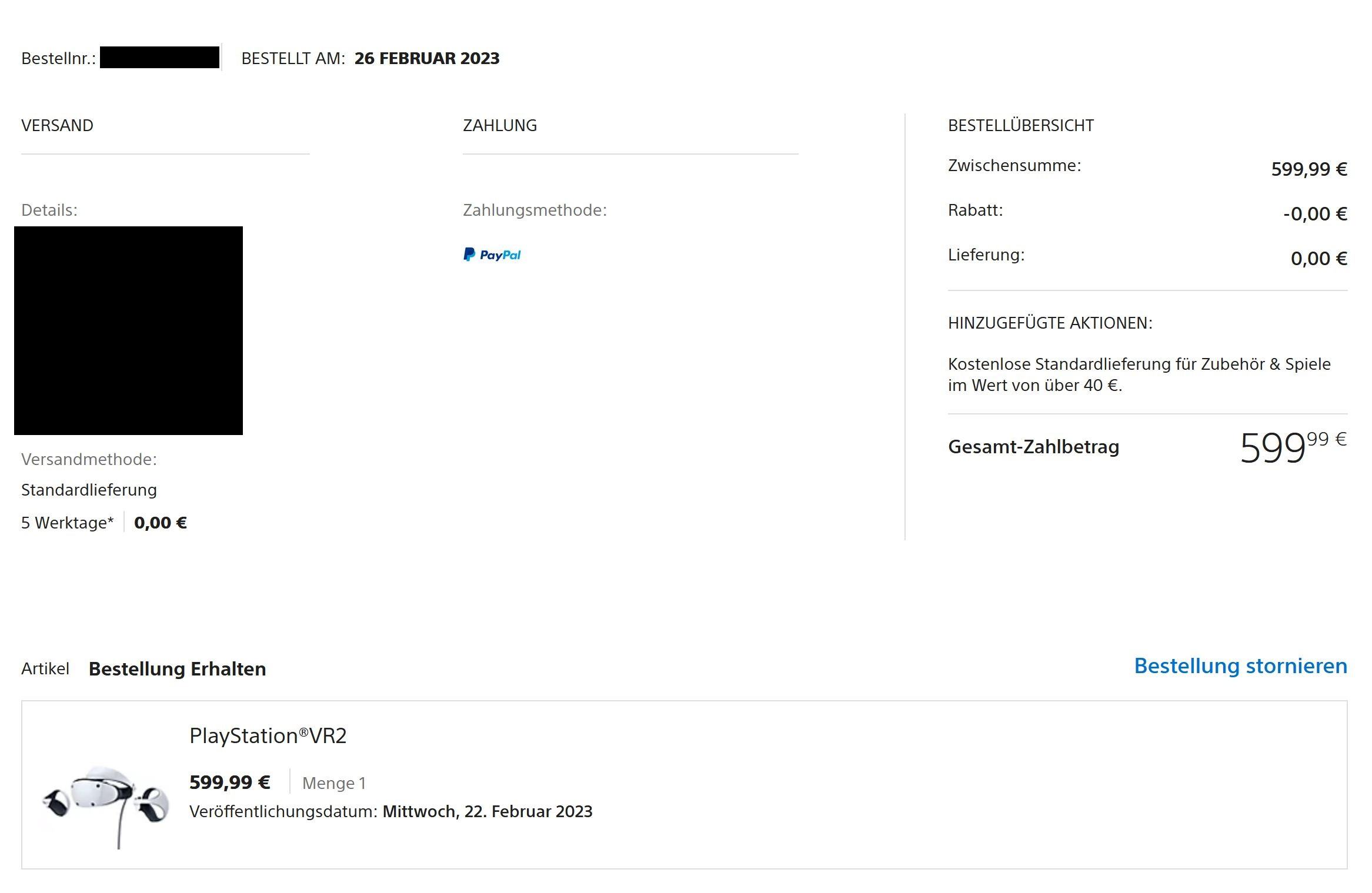This screenshot has height=893, width=1372.
Task: Click the Rabatt label
Action: click(975, 210)
